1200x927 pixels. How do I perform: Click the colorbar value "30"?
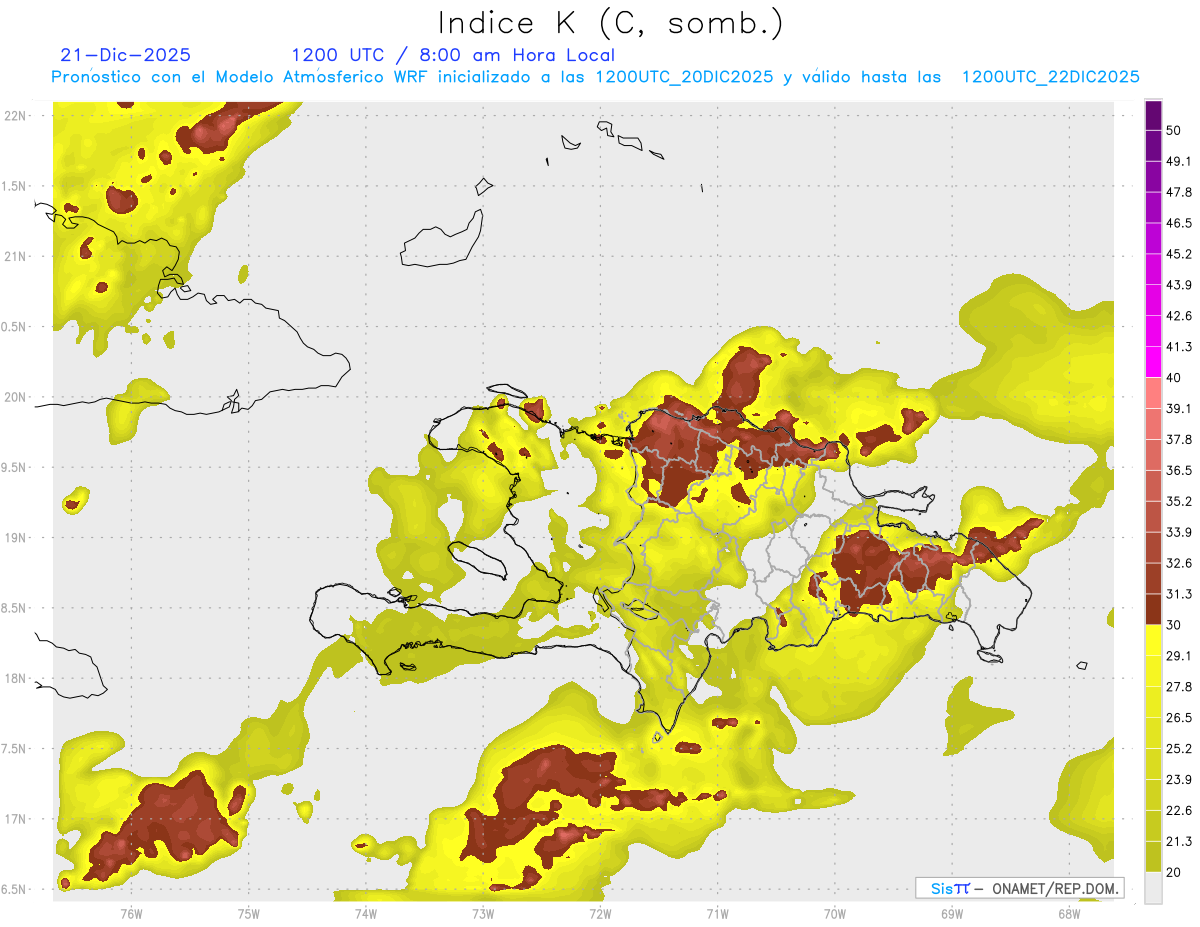1174,625
